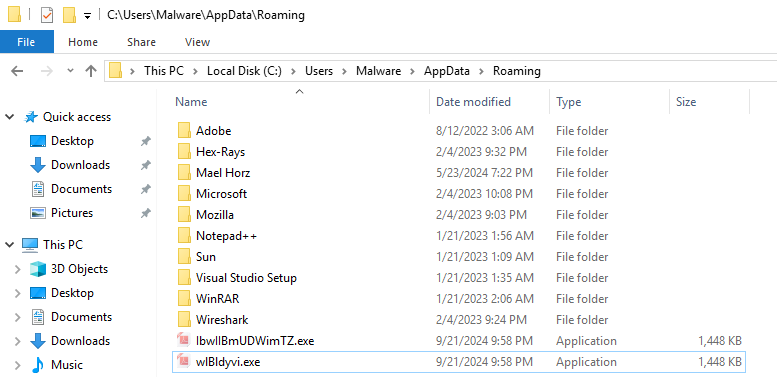777x377 pixels.
Task: Expand Downloads under This PC
Action: pos(17,341)
